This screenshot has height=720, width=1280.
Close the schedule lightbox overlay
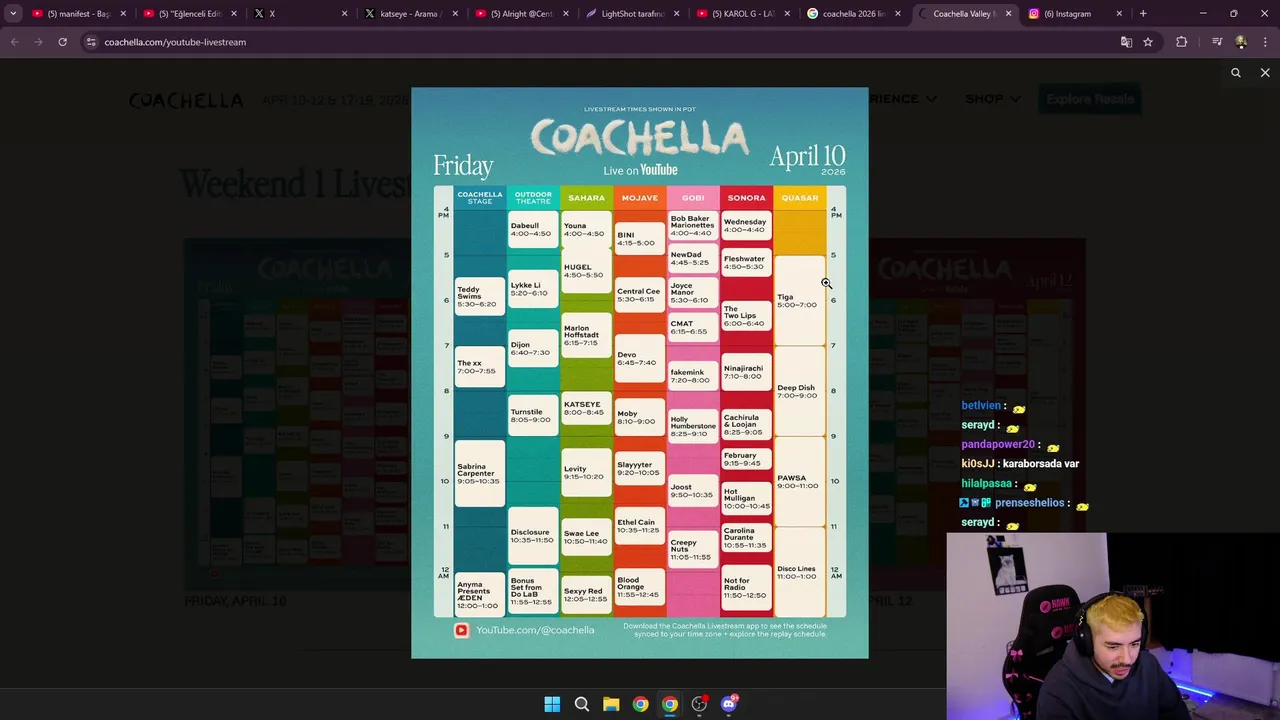pyautogui.click(x=1265, y=73)
